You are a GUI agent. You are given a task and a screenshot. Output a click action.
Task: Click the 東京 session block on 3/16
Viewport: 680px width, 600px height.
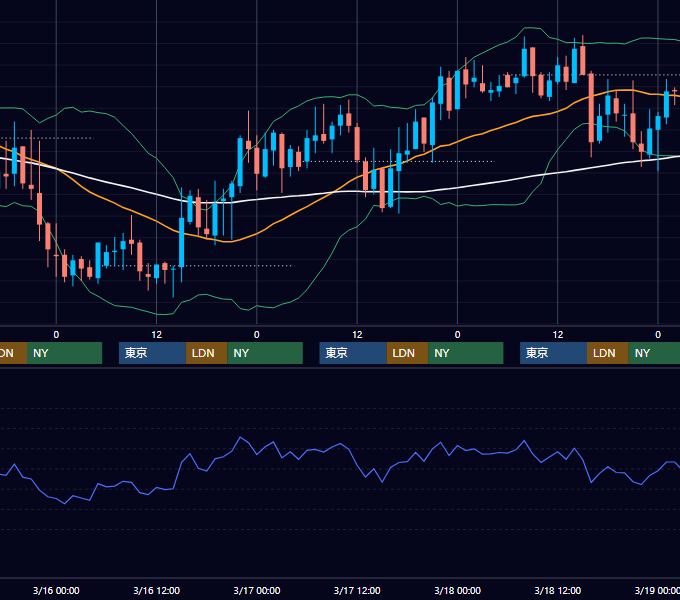(x=152, y=353)
